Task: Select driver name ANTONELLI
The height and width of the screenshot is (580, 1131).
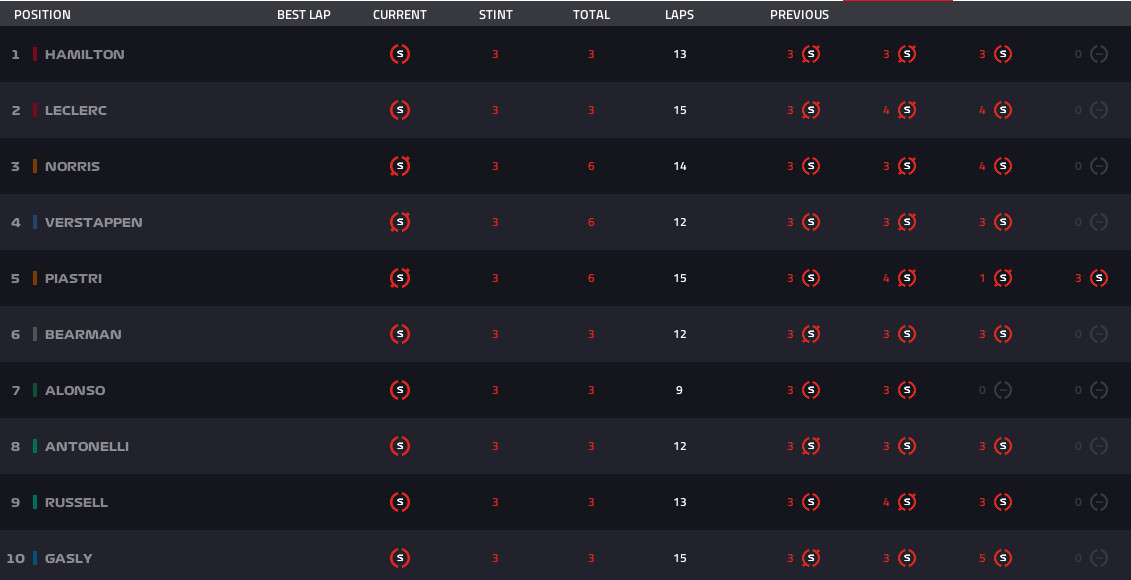Action: [x=87, y=447]
